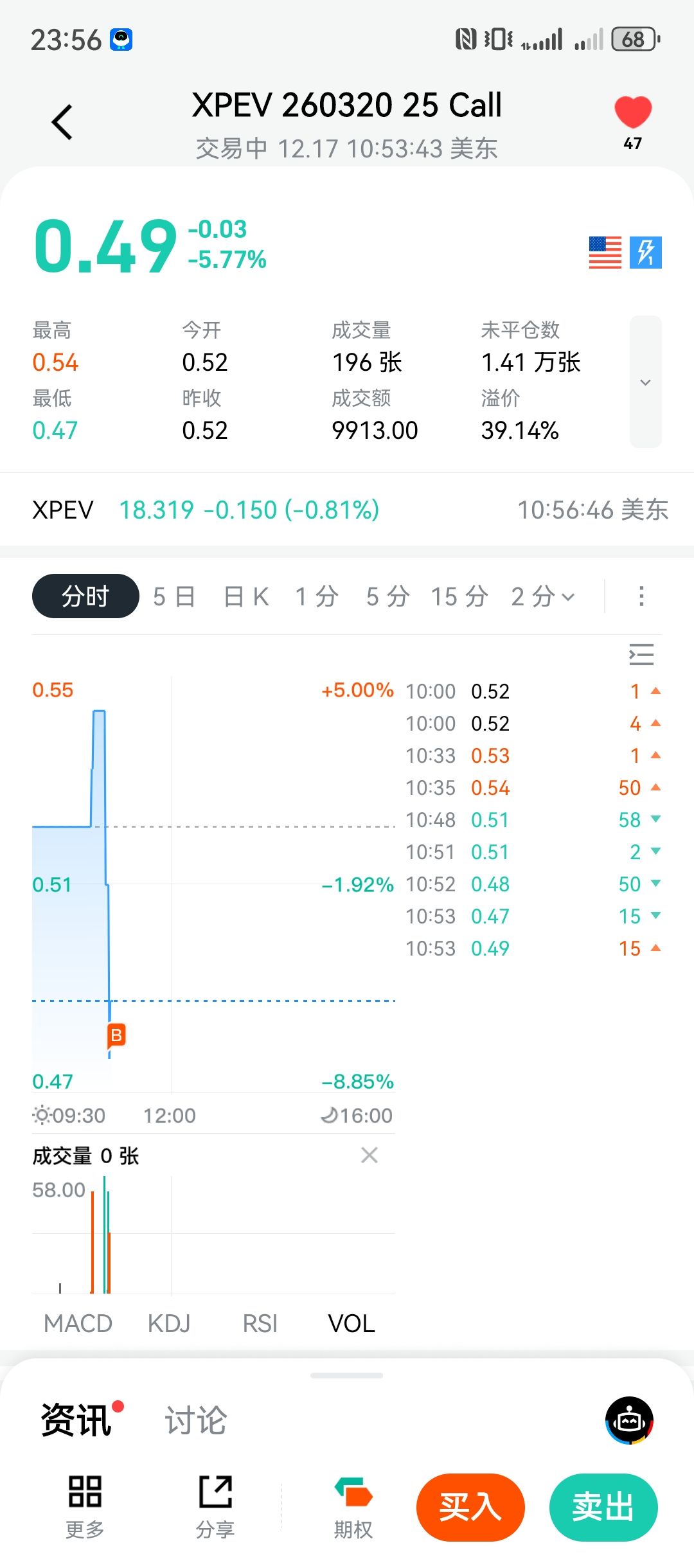Open the 2分 interval dropdown
Viewport: 694px width, 1568px height.
[543, 596]
